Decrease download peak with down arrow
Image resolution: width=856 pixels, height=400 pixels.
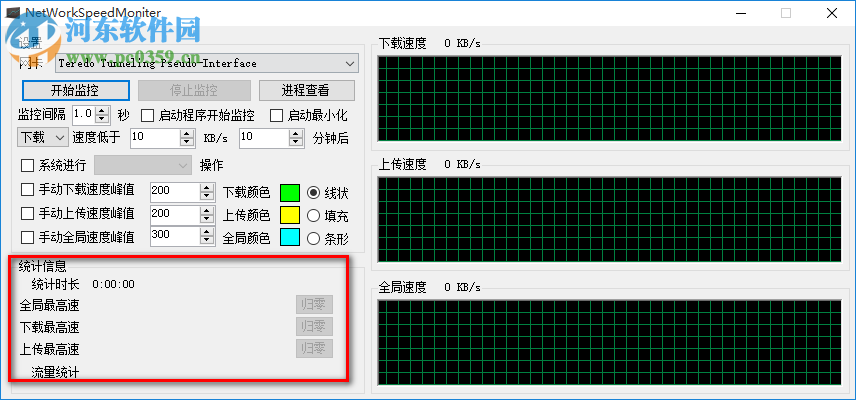point(207,195)
